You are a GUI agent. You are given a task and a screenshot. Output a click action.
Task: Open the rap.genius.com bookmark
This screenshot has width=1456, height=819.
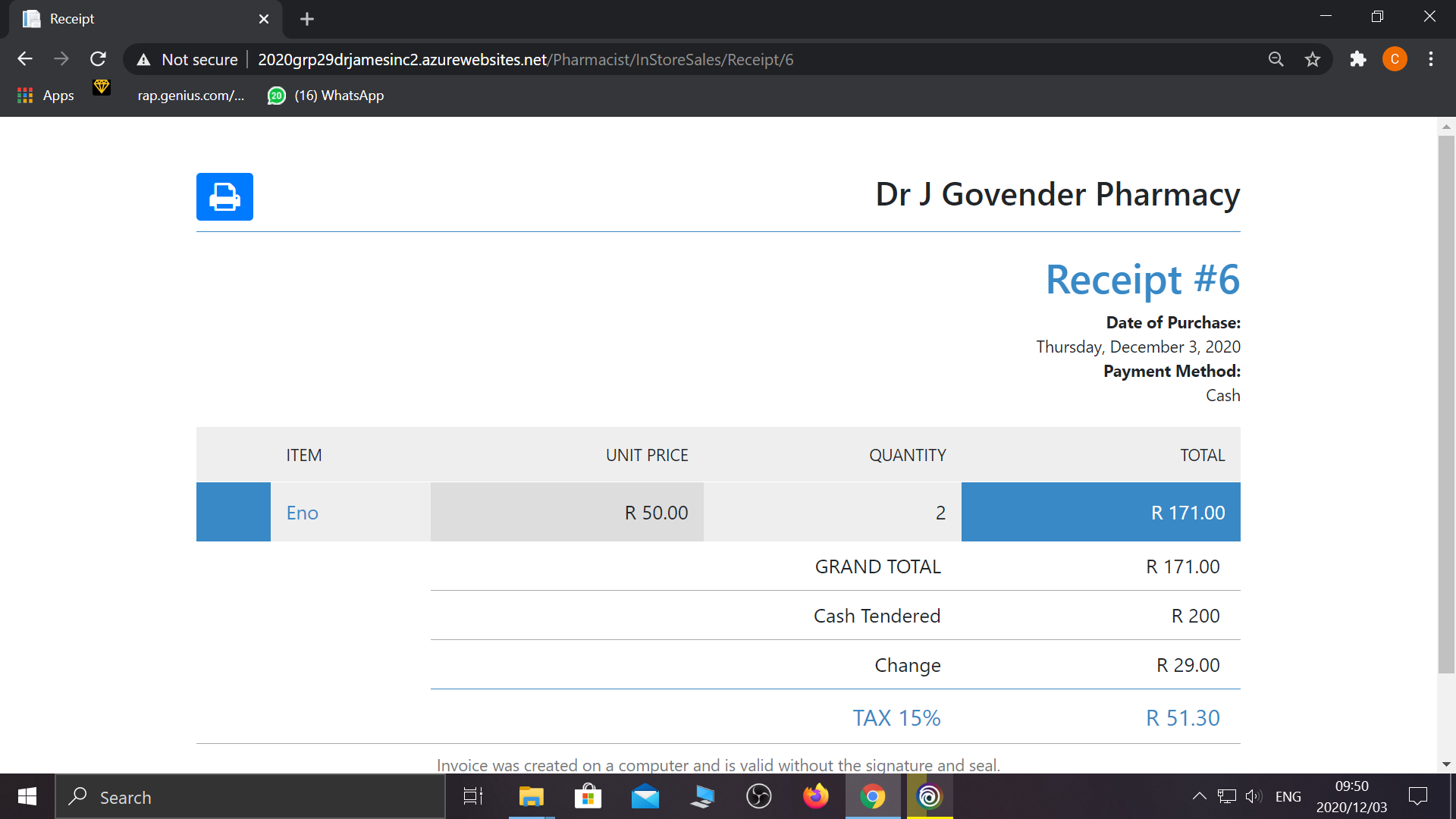[x=190, y=96]
